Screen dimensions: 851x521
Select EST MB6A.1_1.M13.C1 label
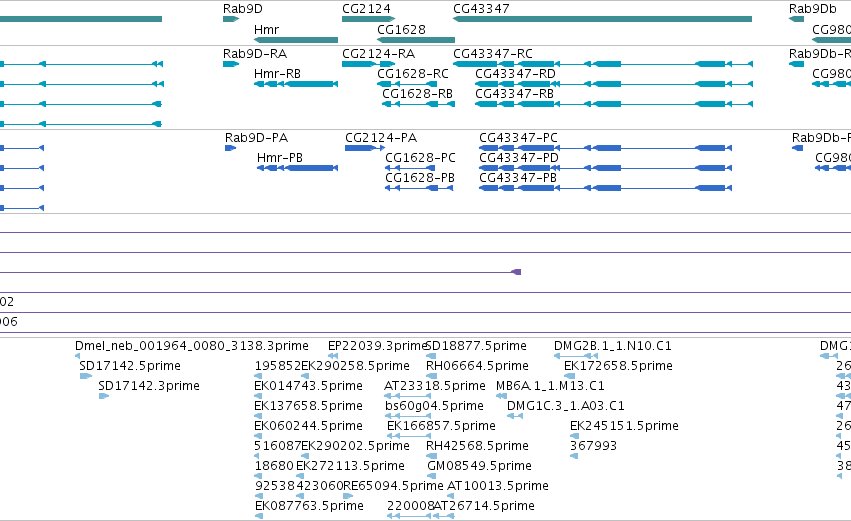point(550,386)
